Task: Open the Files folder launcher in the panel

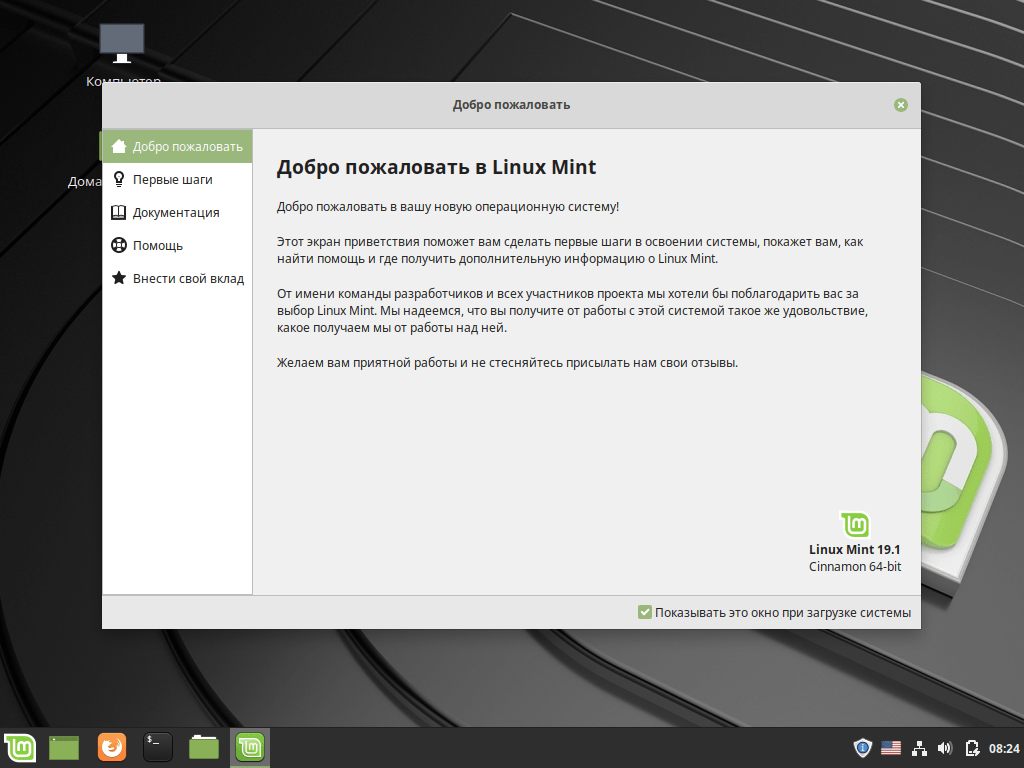Action: (204, 747)
